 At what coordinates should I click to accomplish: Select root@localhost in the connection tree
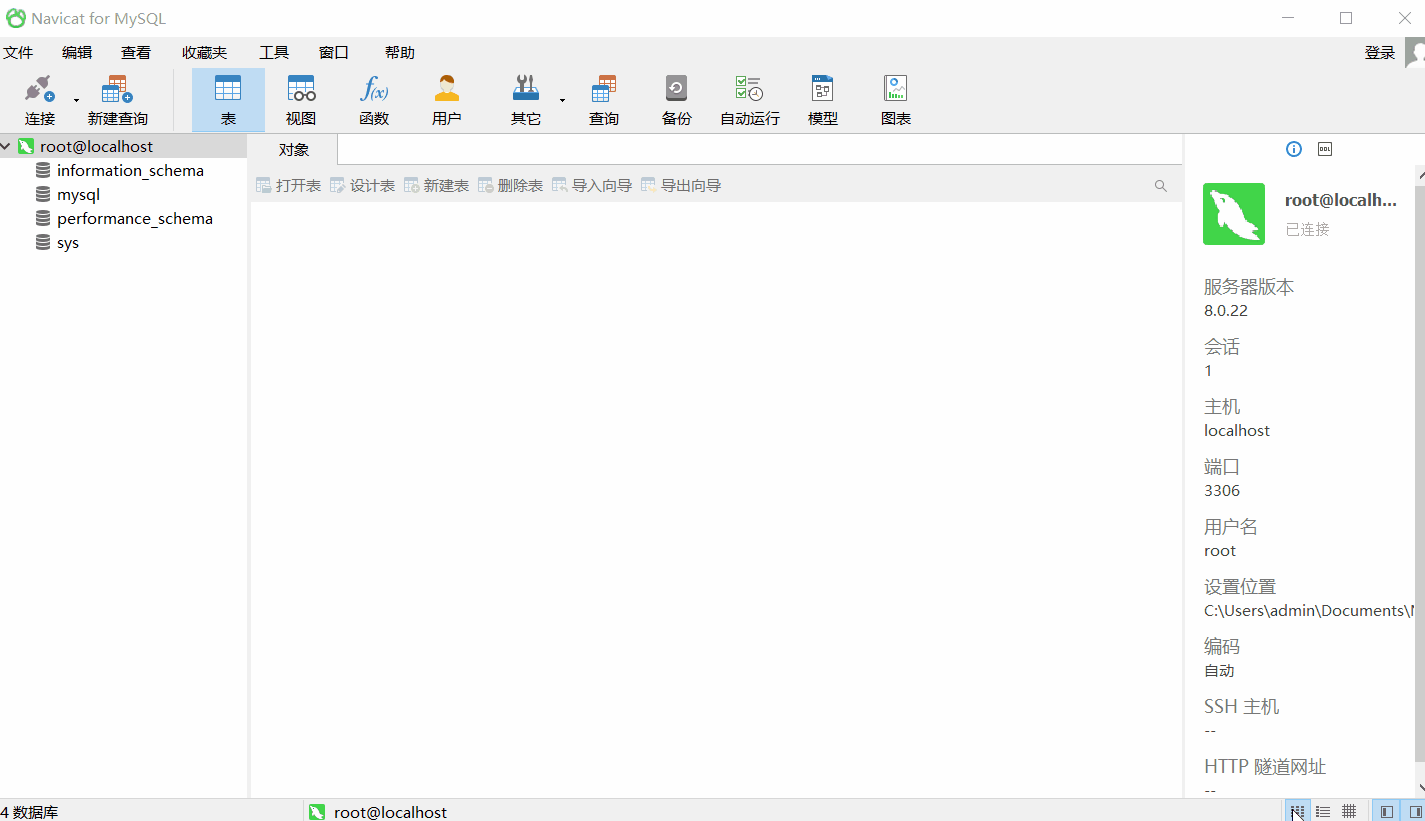coord(97,146)
